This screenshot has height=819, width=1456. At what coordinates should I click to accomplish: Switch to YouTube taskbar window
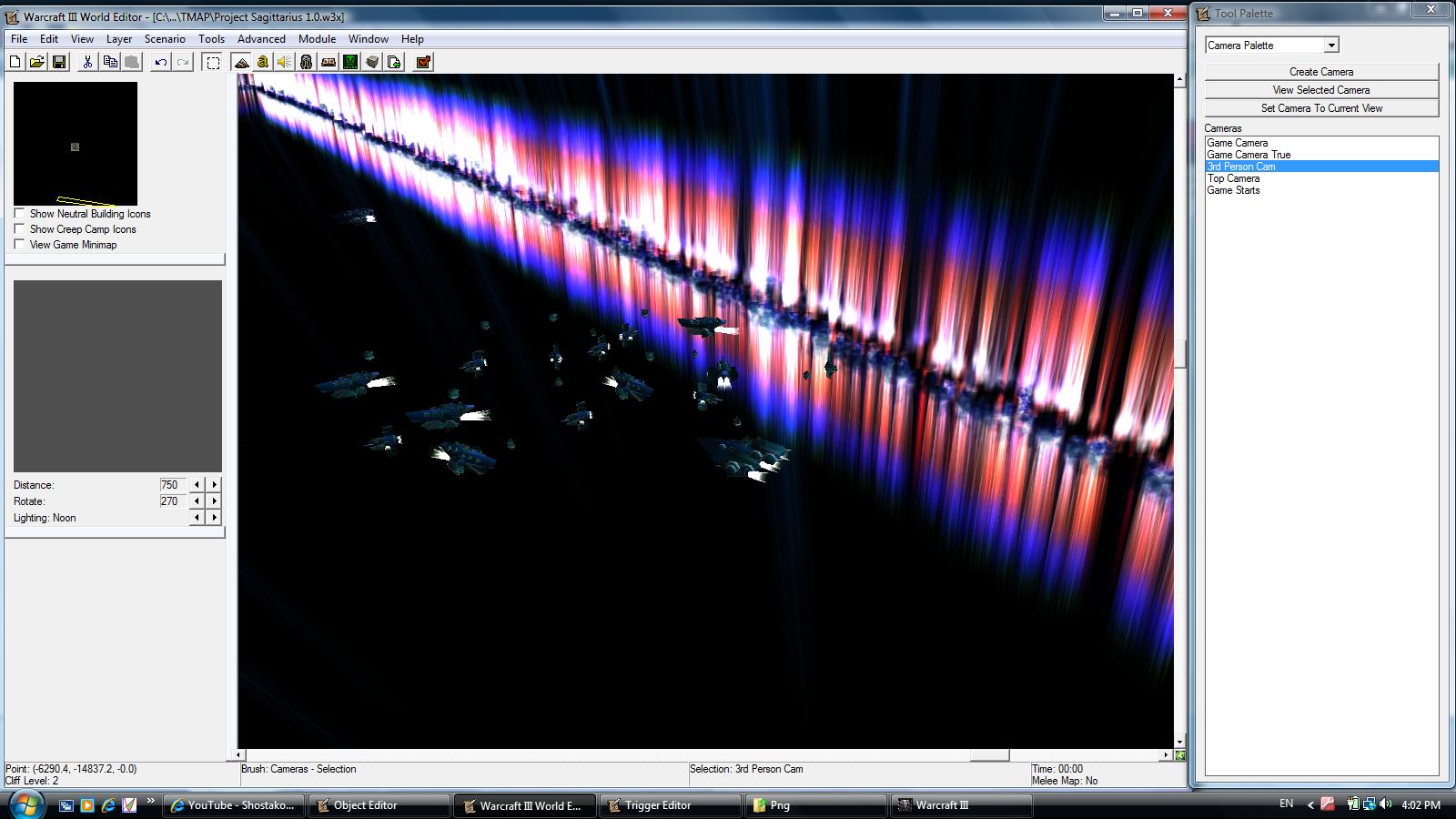(x=234, y=805)
